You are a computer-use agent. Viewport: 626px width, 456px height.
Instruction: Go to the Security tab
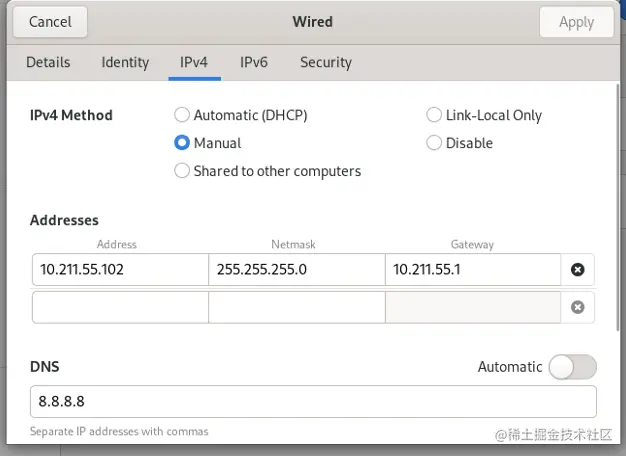click(326, 62)
